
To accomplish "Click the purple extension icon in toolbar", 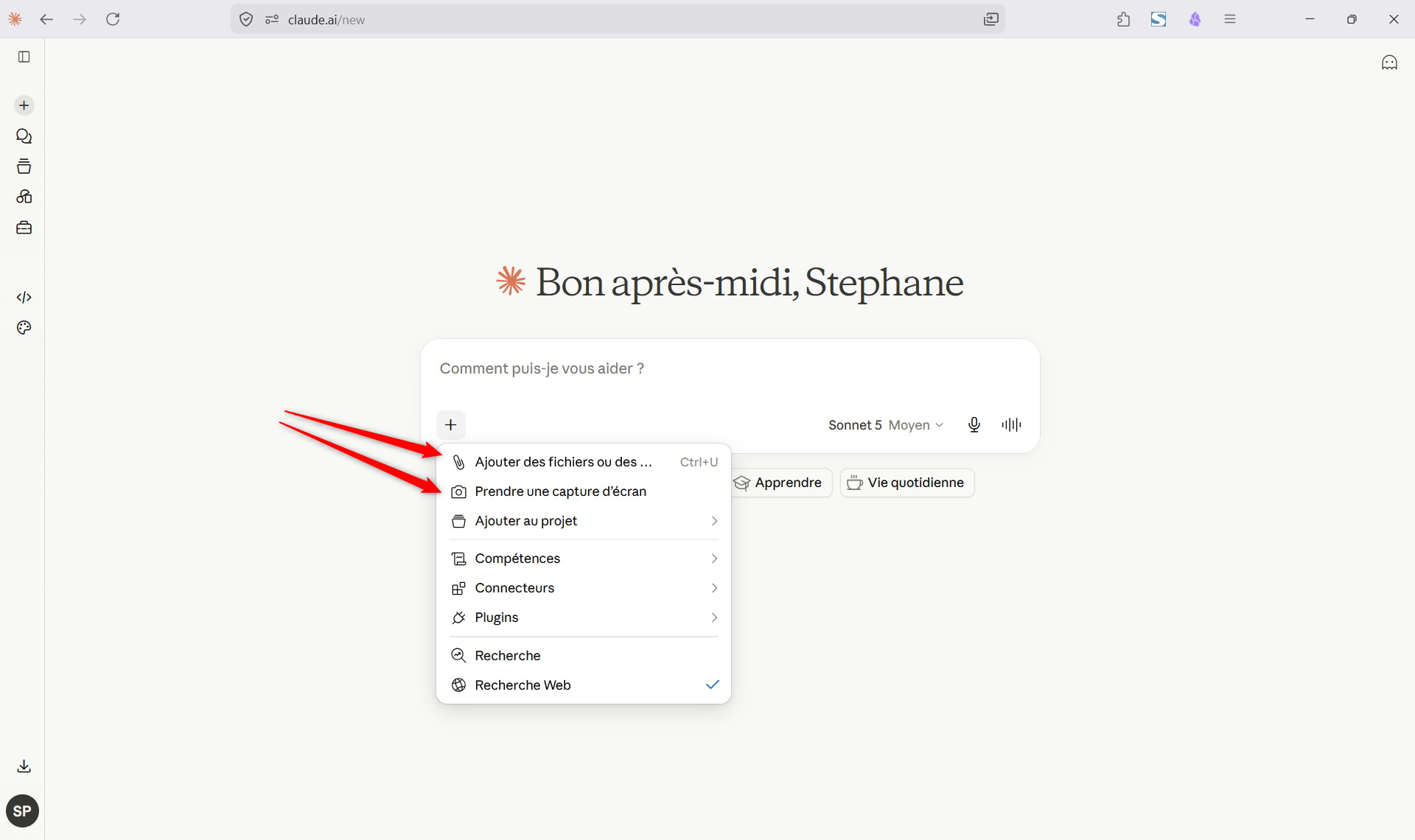I will click(x=1195, y=19).
